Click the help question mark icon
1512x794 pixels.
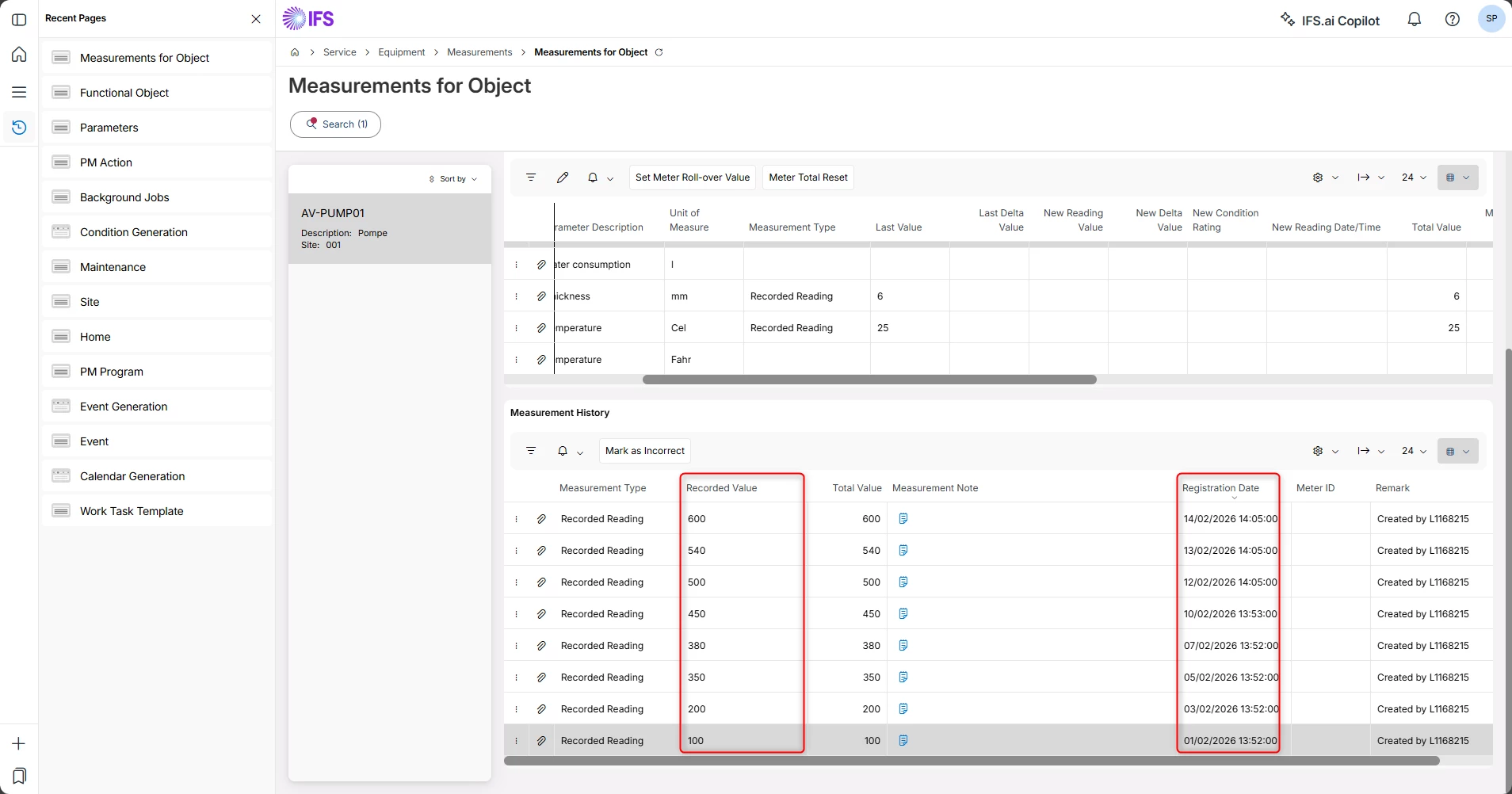click(1452, 20)
